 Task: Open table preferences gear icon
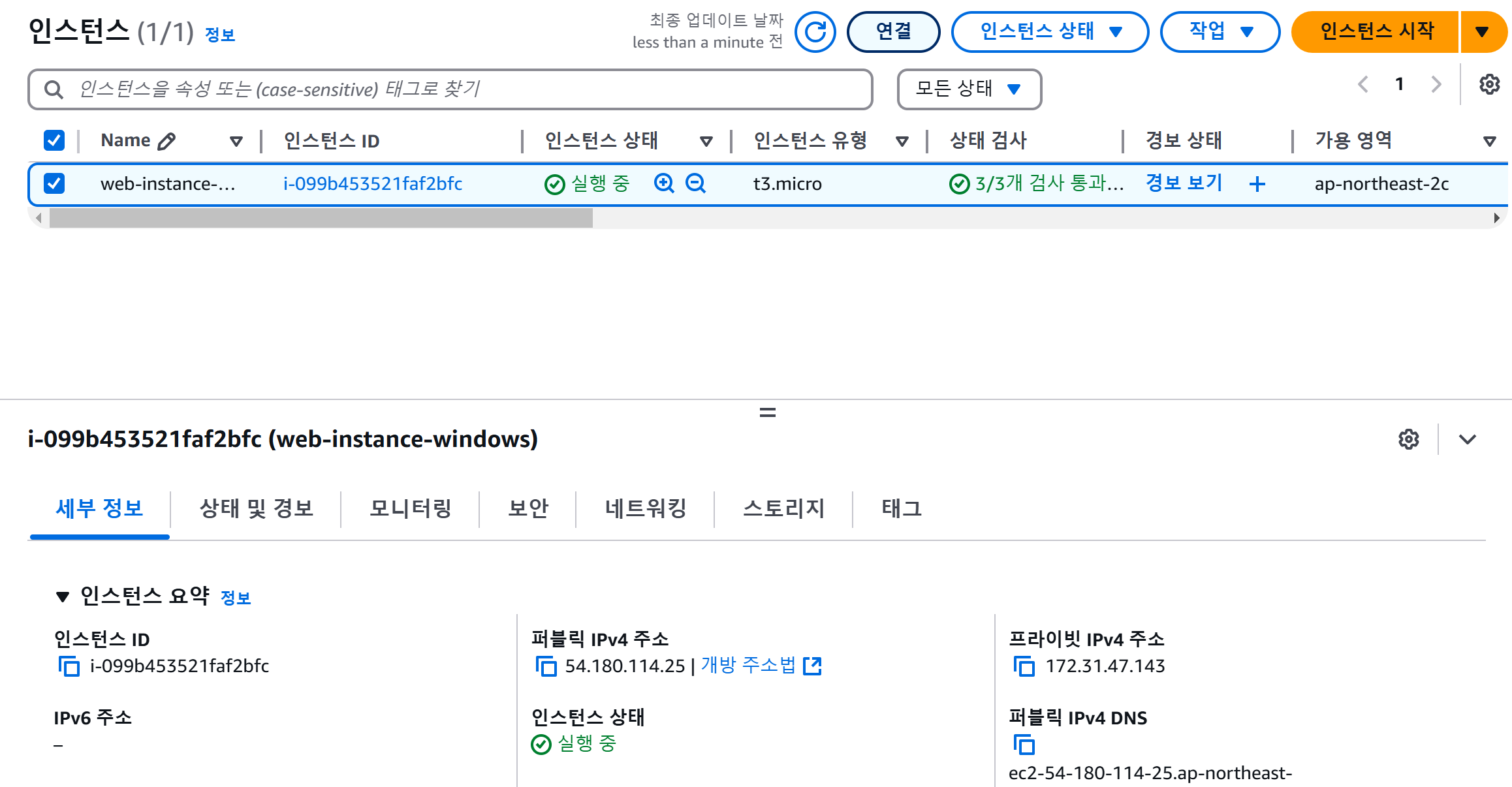(x=1489, y=84)
